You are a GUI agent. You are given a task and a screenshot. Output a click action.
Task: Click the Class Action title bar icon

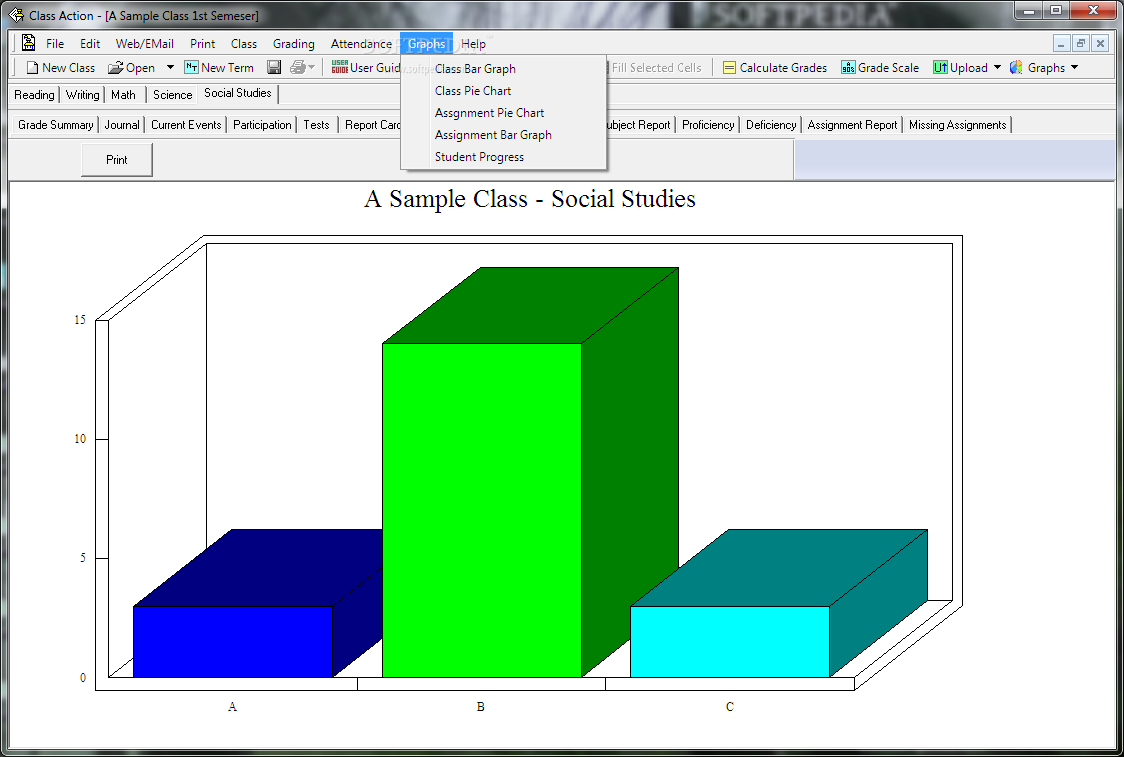click(x=16, y=15)
